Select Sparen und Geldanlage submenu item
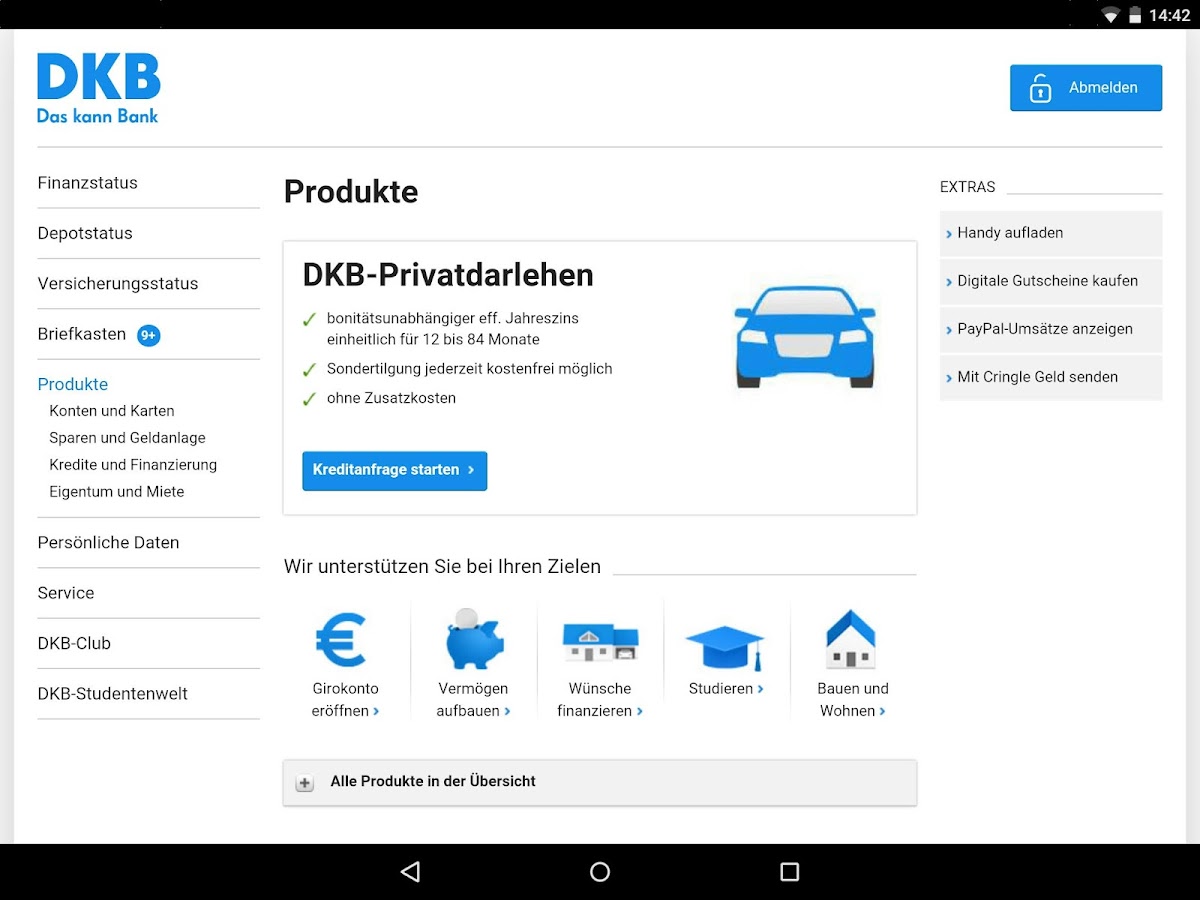Viewport: 1200px width, 900px height. (x=127, y=438)
